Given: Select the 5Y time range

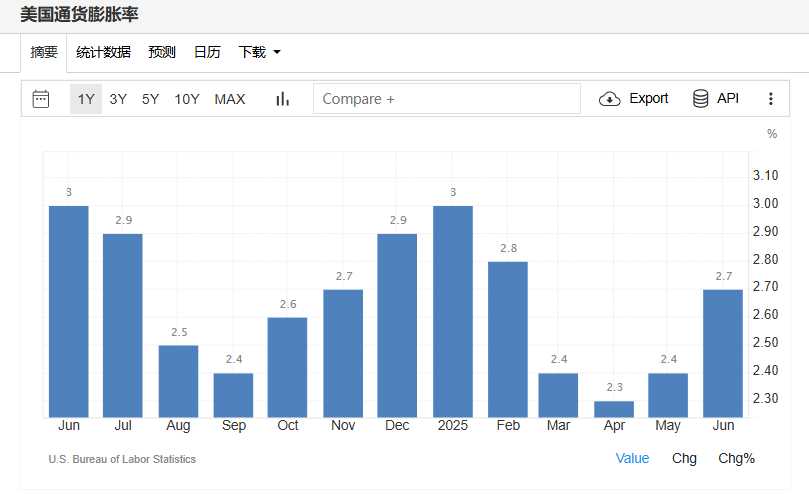Looking at the screenshot, I should coord(150,99).
